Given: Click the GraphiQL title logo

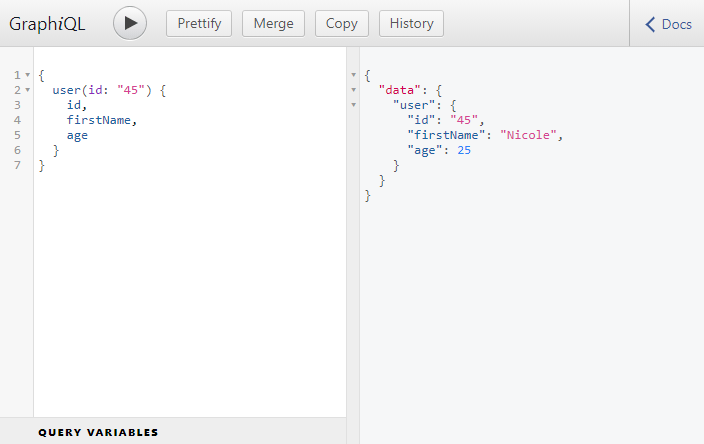Looking at the screenshot, I should pyautogui.click(x=47, y=24).
